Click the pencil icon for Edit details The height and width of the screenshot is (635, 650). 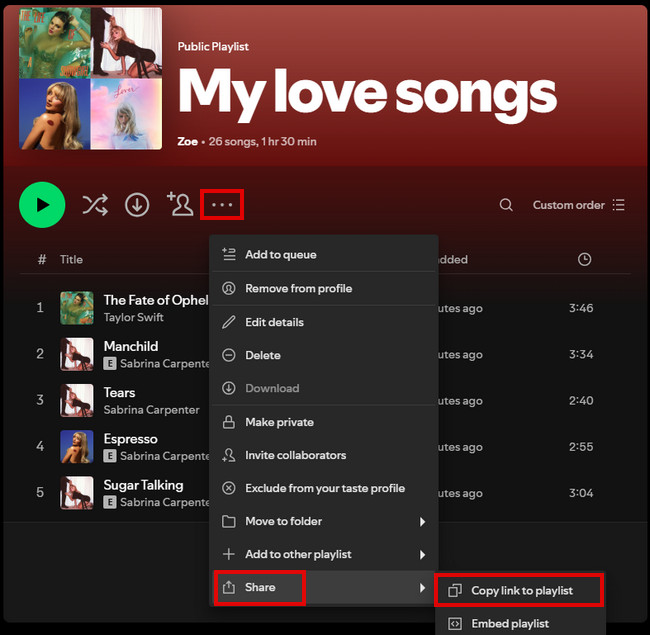(x=229, y=322)
